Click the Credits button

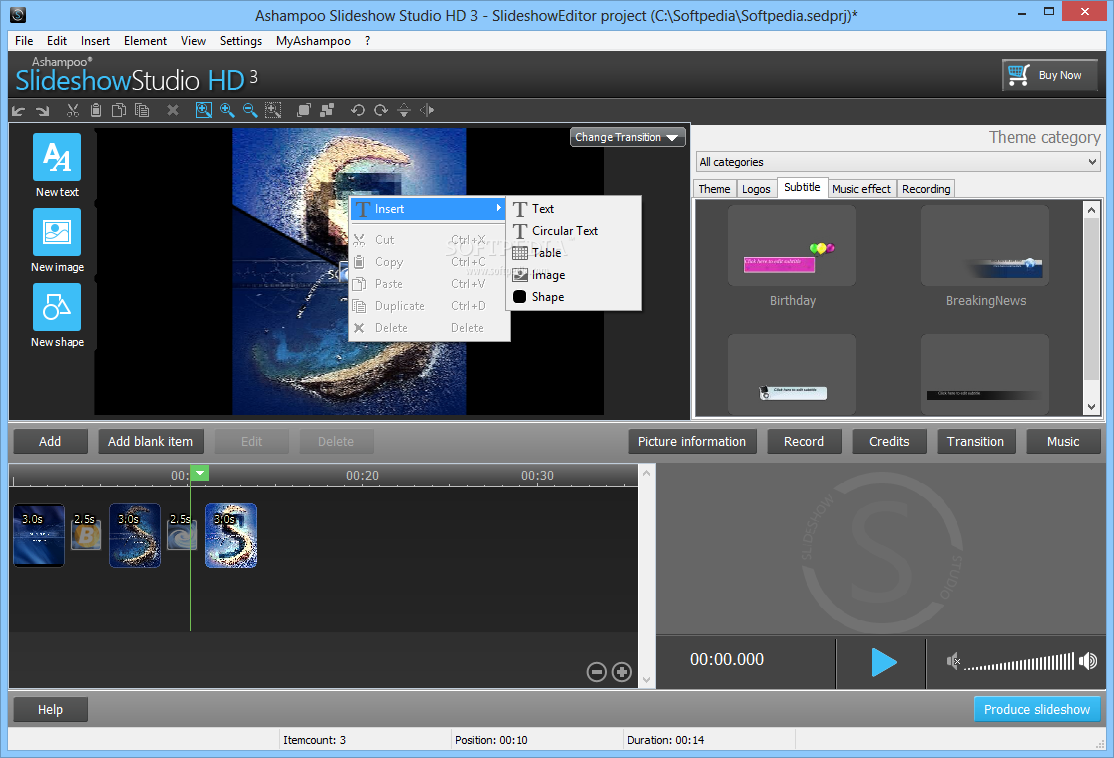[889, 441]
